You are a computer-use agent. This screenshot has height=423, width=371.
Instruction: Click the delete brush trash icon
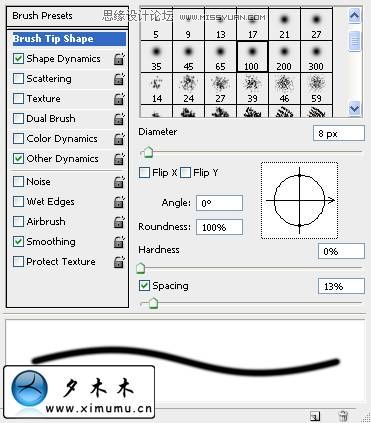(x=343, y=416)
